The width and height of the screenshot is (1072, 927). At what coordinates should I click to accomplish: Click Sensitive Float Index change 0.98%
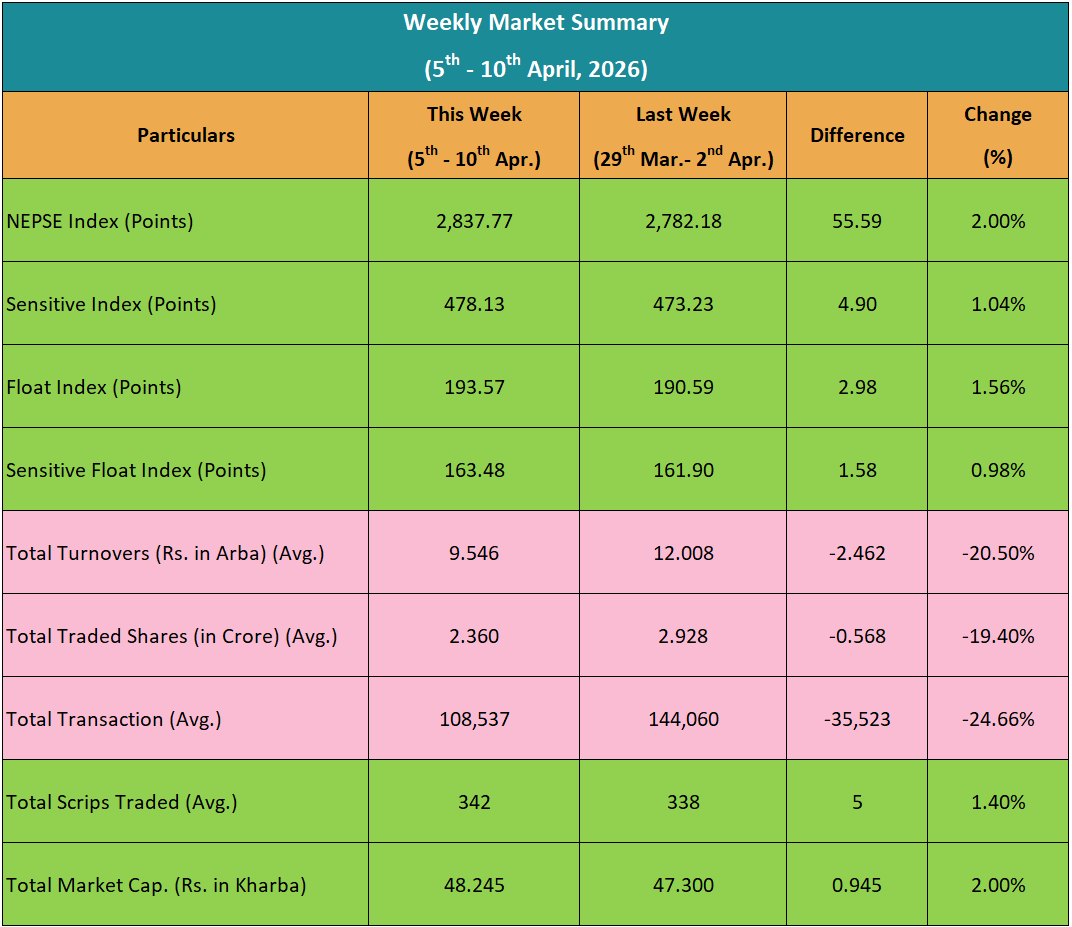coord(998,470)
